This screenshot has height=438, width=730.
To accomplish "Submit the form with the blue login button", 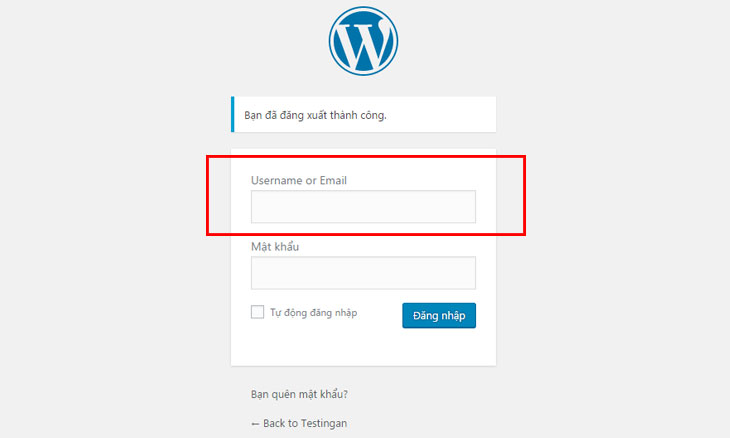I will (x=439, y=316).
